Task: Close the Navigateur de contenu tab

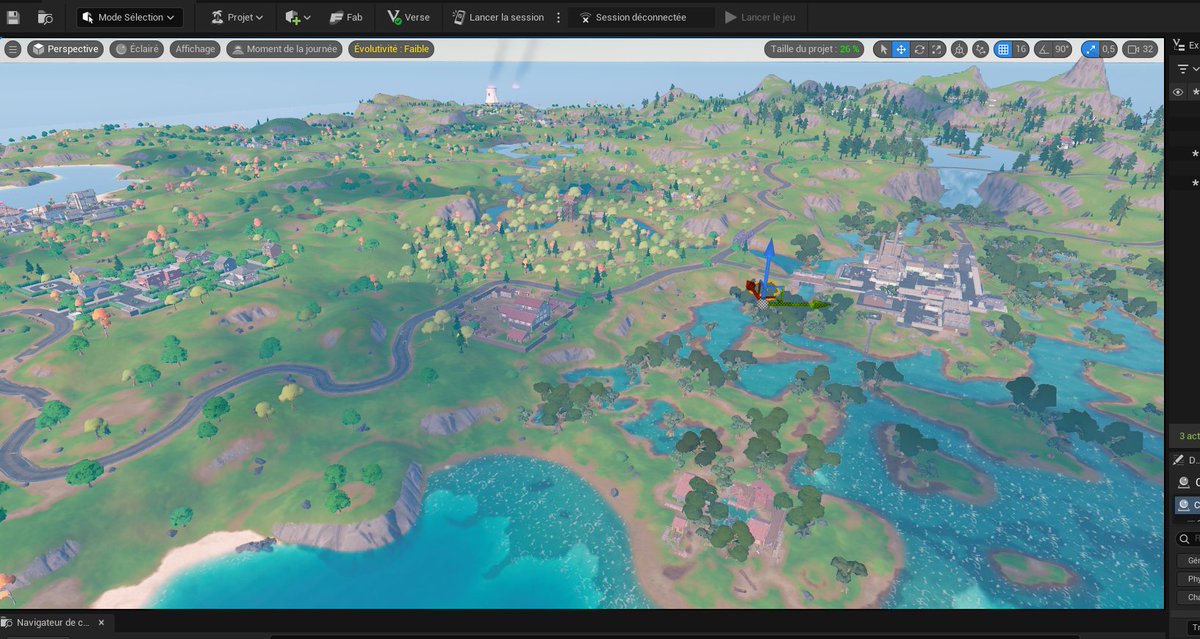Action: (x=102, y=622)
